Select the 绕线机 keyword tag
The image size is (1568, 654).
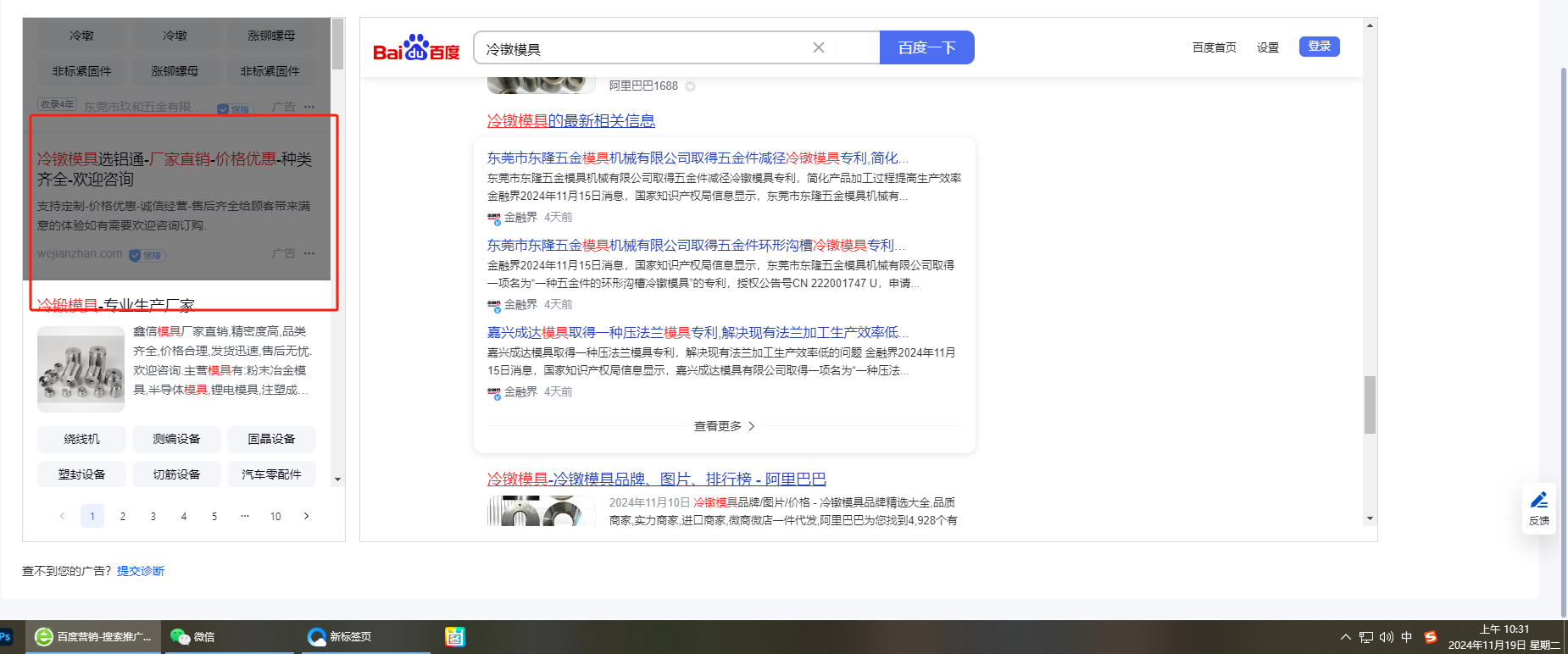(x=81, y=439)
